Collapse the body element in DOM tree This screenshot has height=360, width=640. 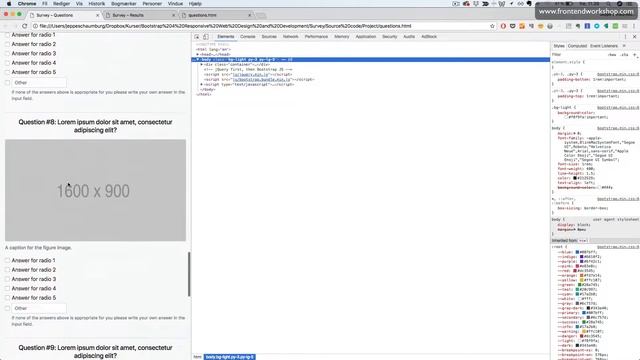(198, 60)
